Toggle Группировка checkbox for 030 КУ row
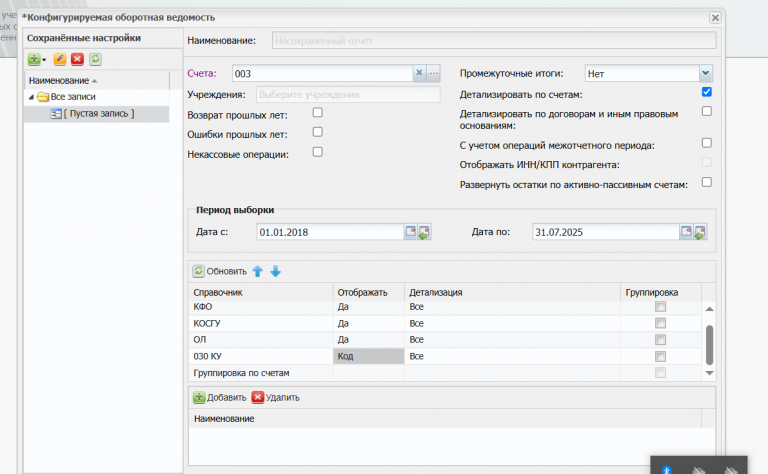This screenshot has width=768, height=474. click(x=660, y=356)
